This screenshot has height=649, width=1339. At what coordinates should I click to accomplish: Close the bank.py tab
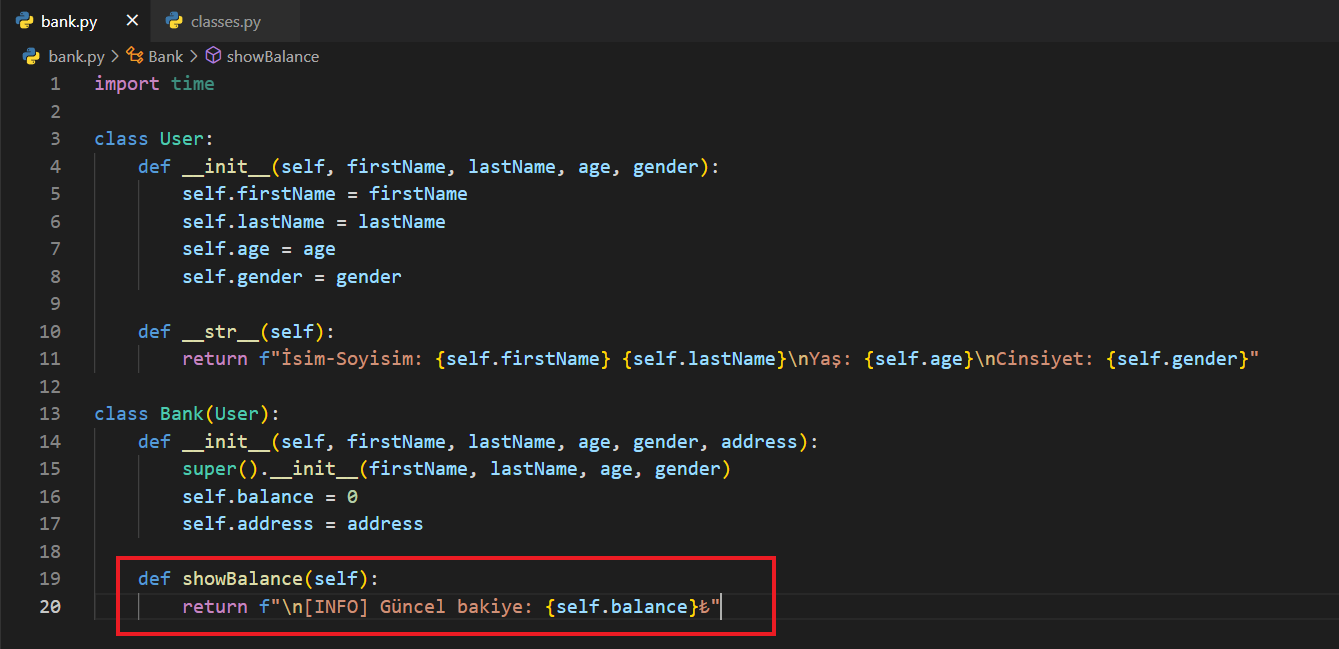[132, 21]
